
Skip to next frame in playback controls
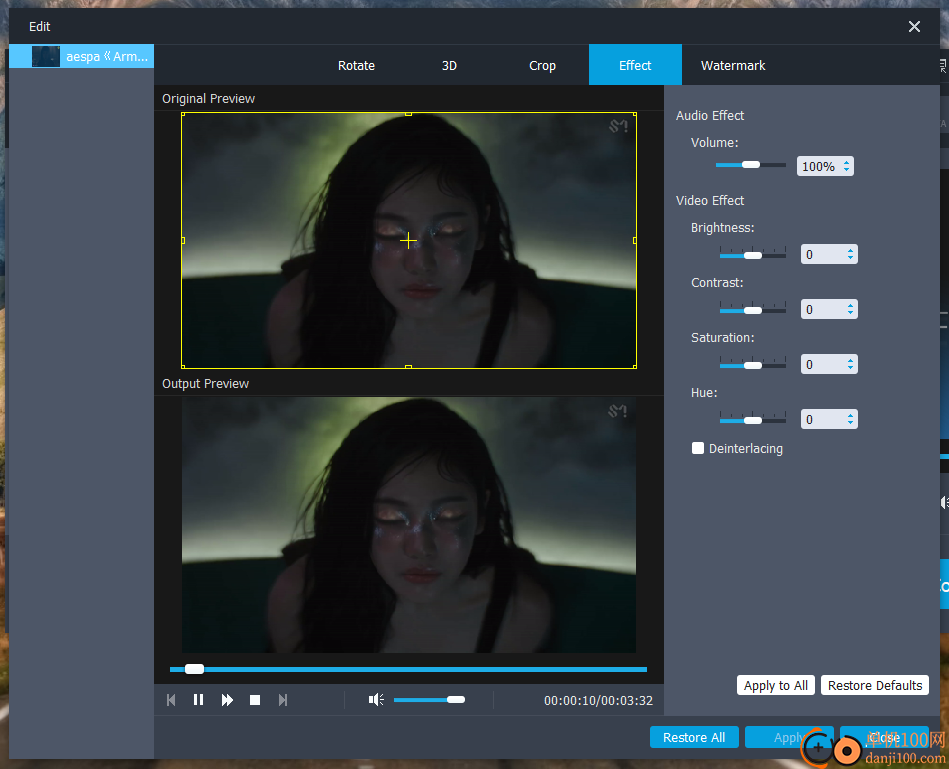point(283,700)
